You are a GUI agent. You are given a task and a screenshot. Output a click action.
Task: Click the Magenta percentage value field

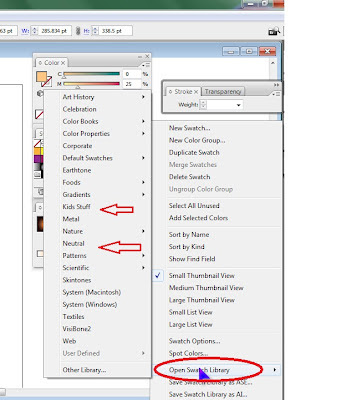coord(131,84)
